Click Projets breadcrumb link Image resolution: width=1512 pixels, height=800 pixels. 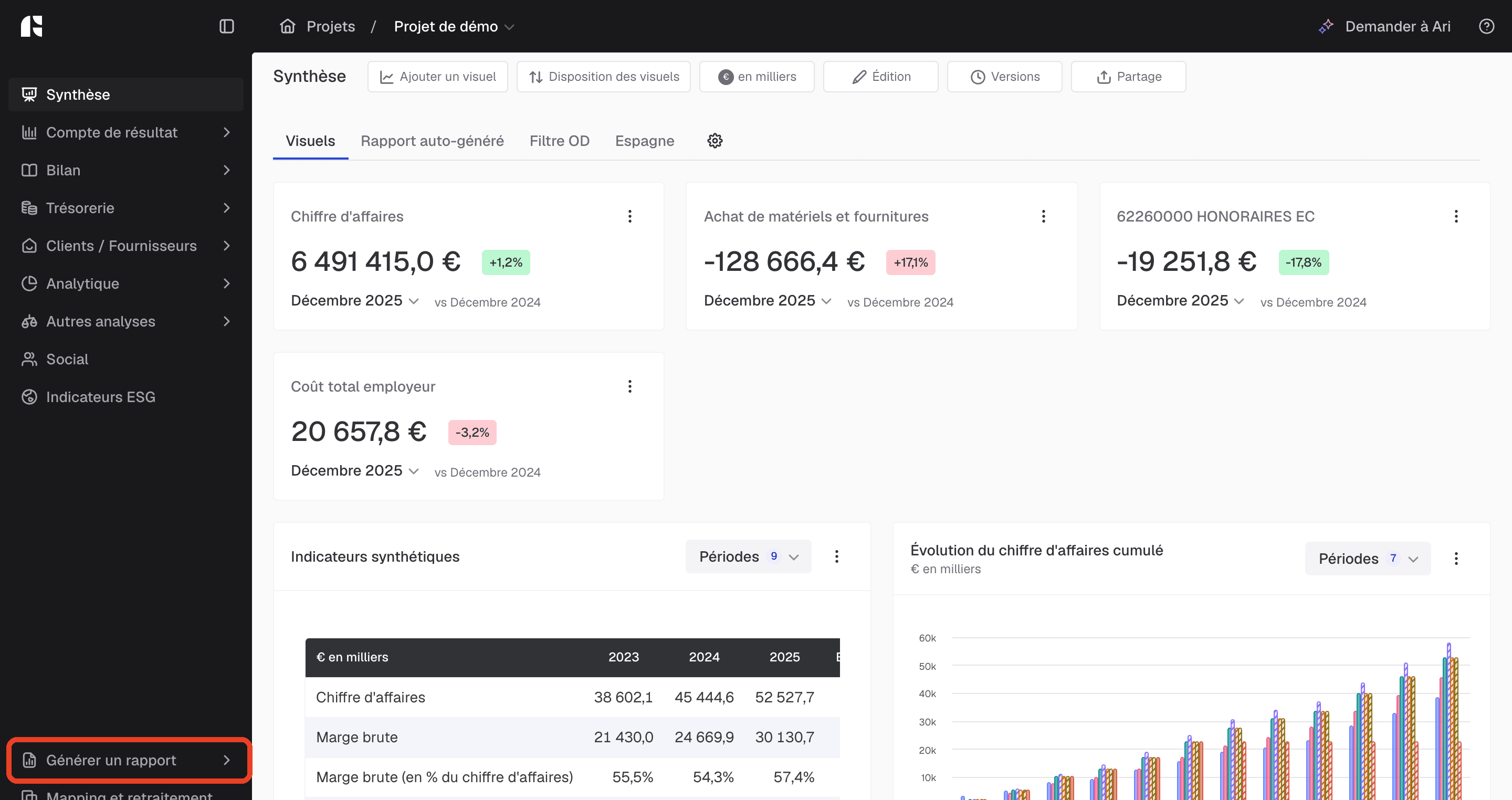click(x=330, y=26)
